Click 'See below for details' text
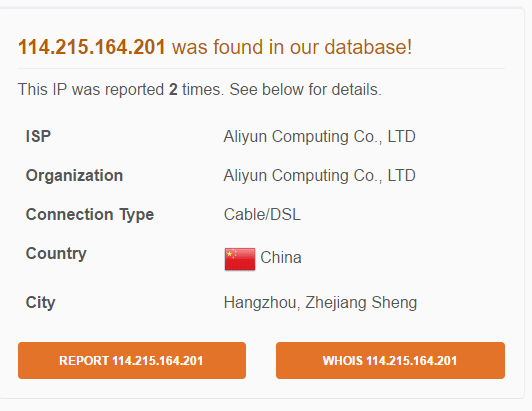532x411 pixels. [x=305, y=90]
